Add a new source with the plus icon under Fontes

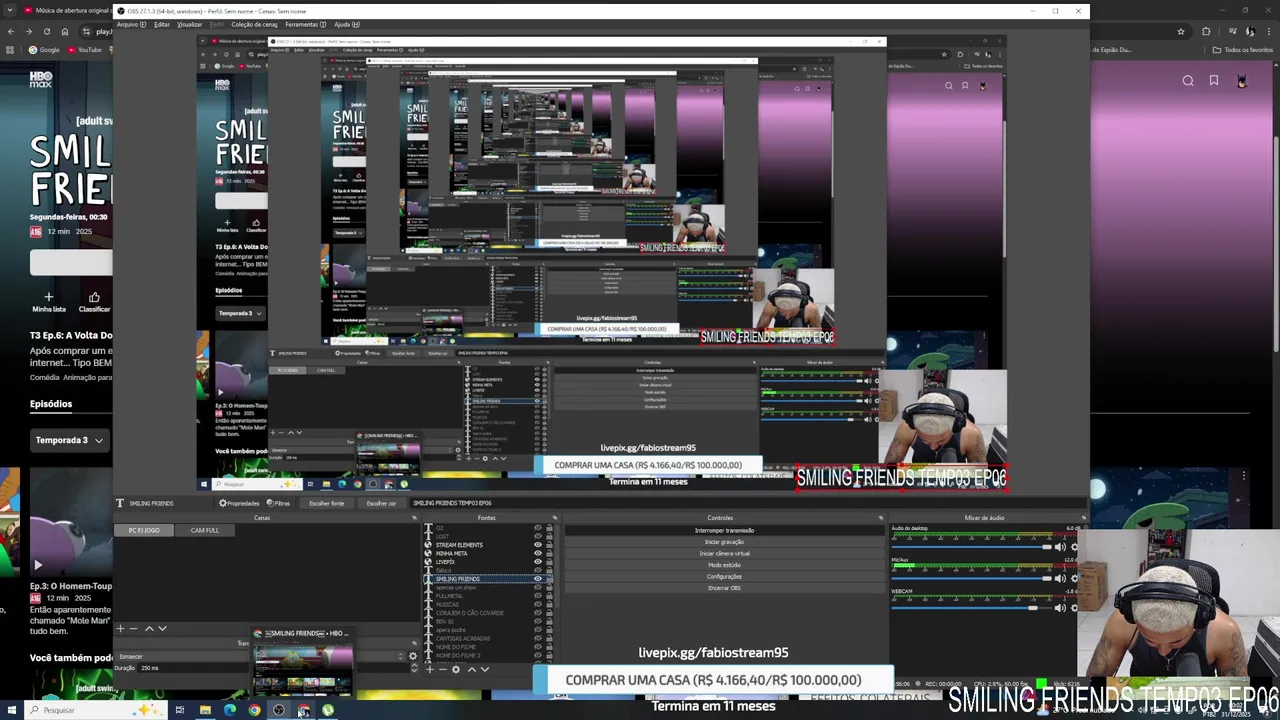click(430, 669)
